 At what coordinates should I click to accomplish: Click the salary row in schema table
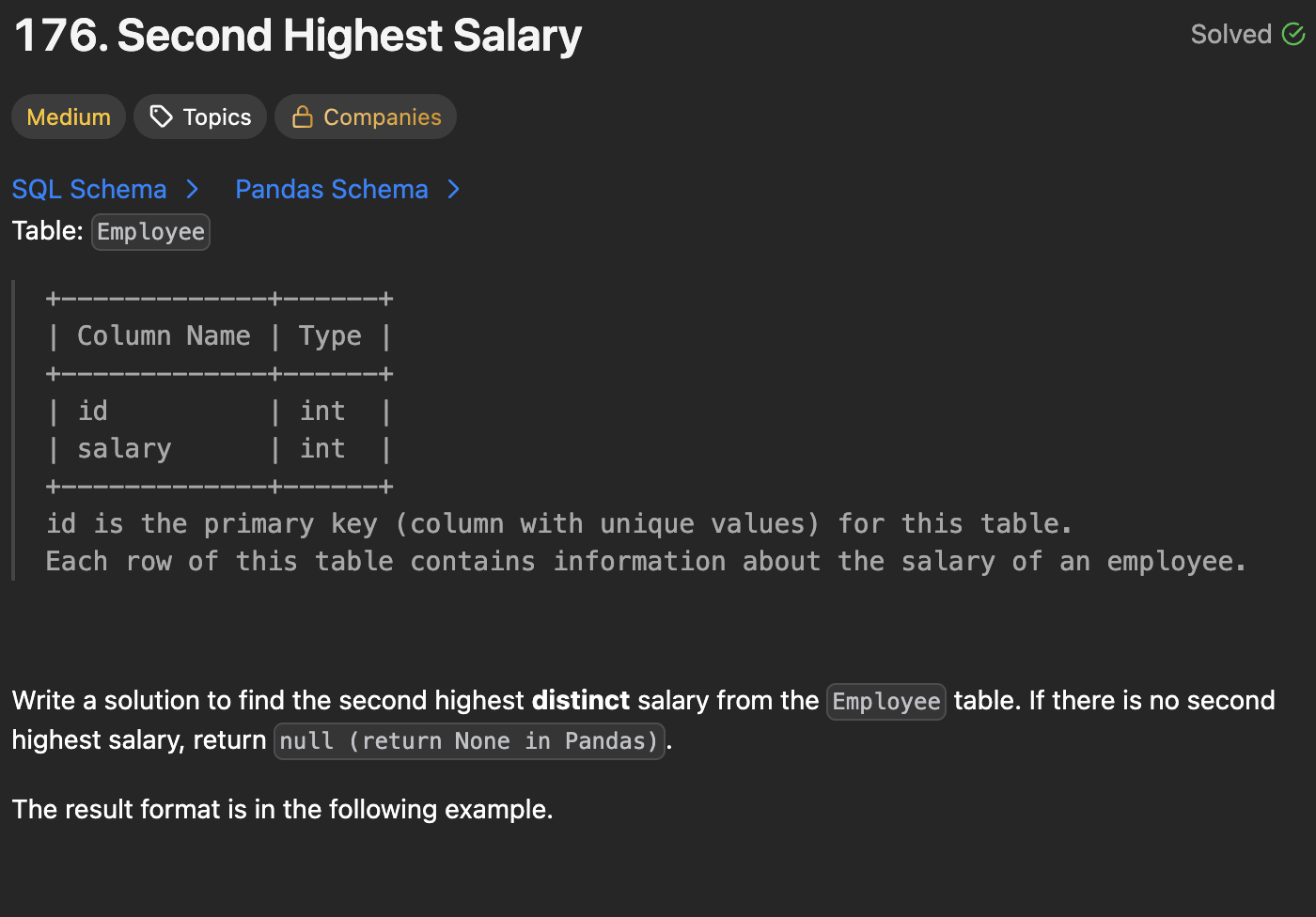point(124,449)
